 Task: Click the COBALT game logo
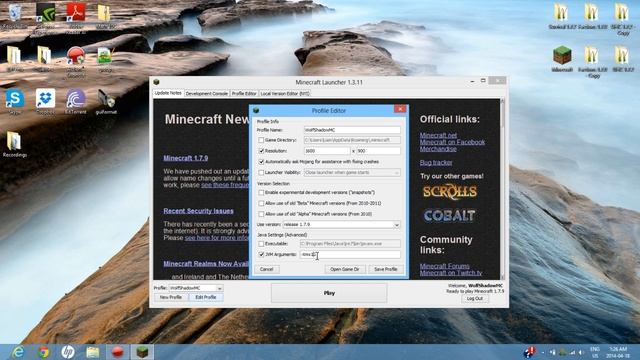[x=449, y=216]
